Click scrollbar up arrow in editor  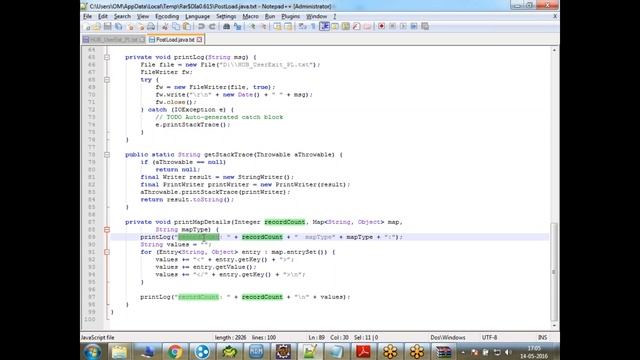point(554,50)
